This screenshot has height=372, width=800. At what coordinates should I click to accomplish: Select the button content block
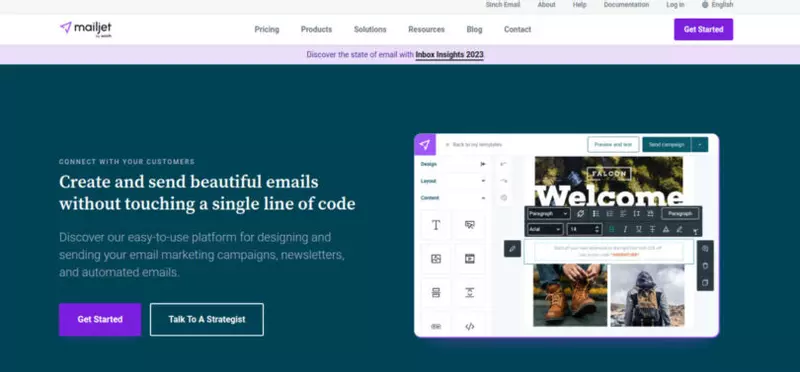pos(436,326)
